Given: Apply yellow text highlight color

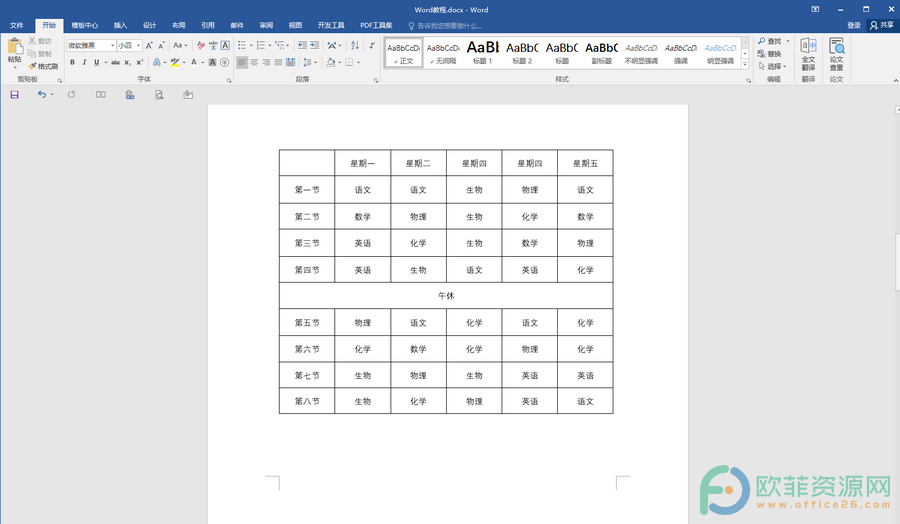Looking at the screenshot, I should 174,62.
